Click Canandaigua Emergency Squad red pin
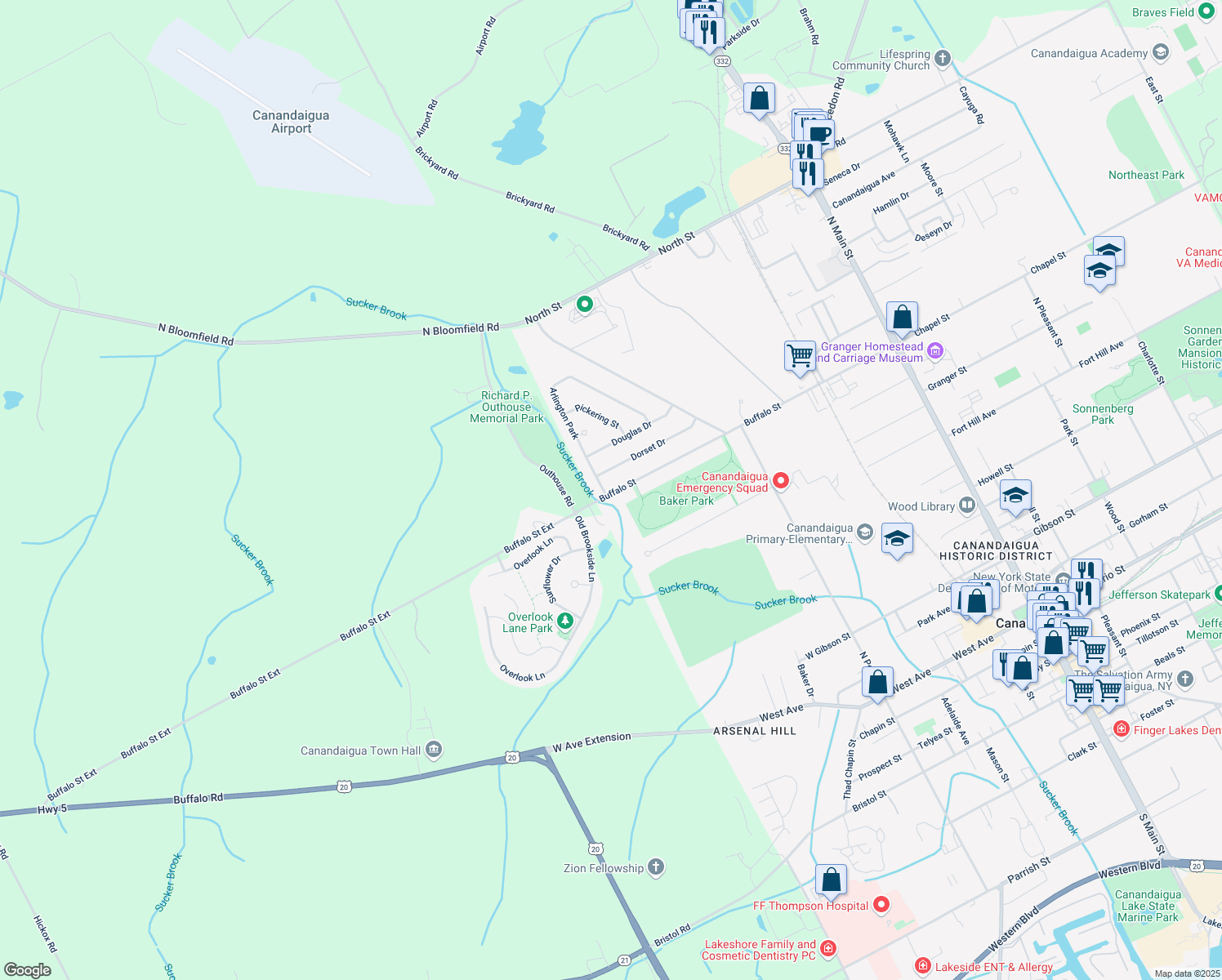 tap(780, 481)
